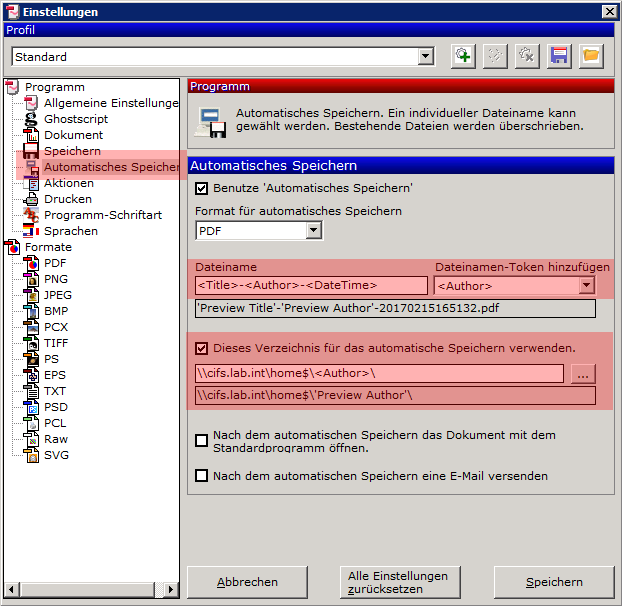Open the Drucken printer settings
This screenshot has width=622, height=606.
click(67, 199)
